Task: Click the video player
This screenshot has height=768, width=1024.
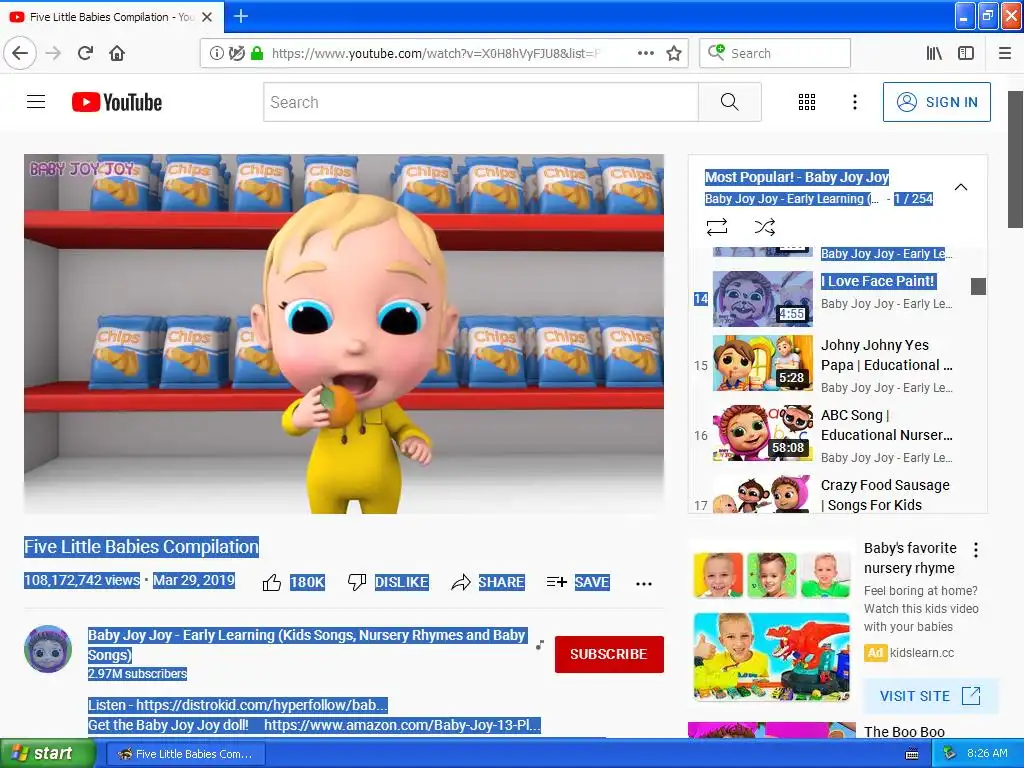Action: tap(344, 334)
